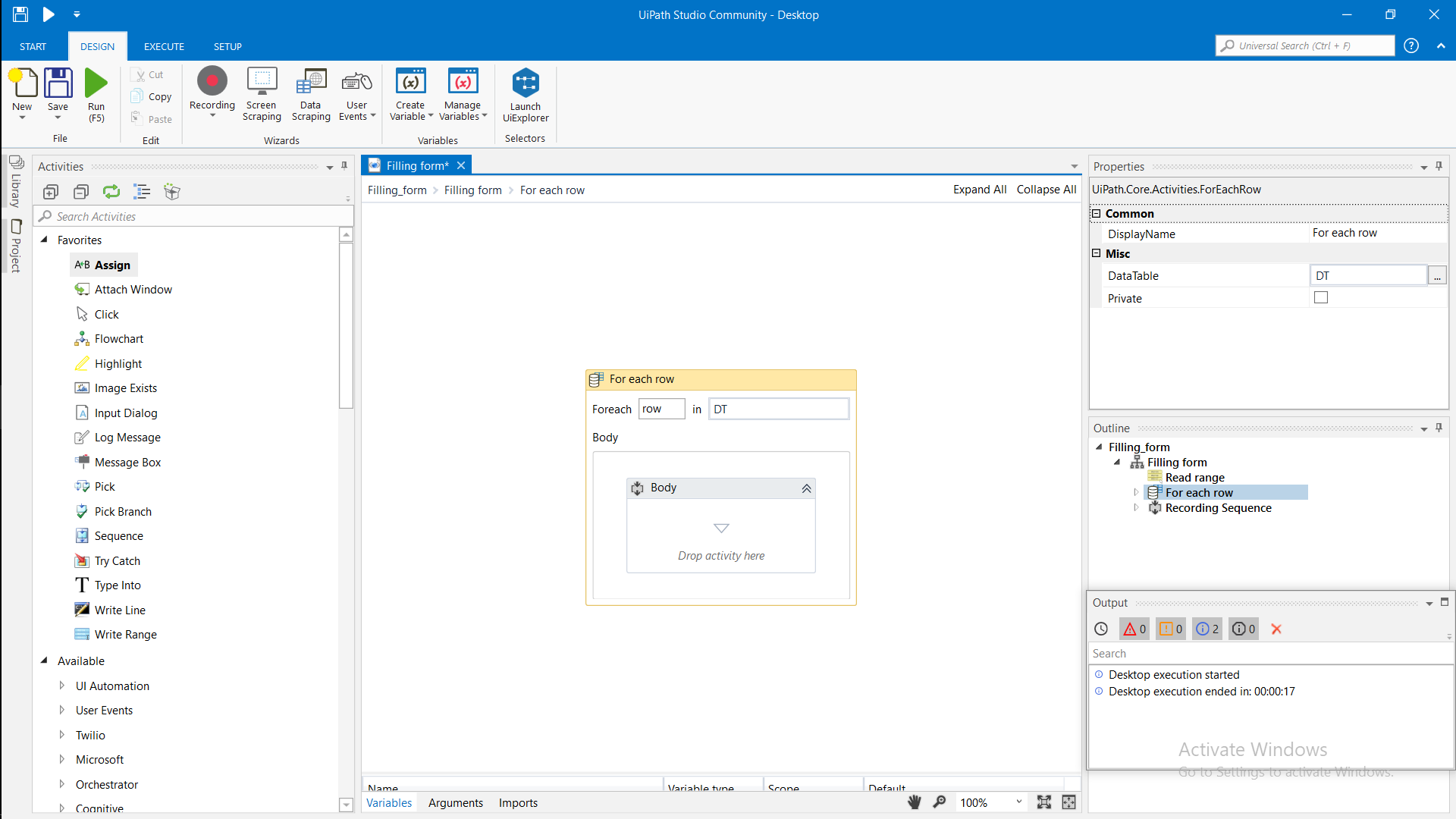This screenshot has height=819, width=1456.
Task: Collapse the Body sequence inside For each row
Action: tap(806, 488)
